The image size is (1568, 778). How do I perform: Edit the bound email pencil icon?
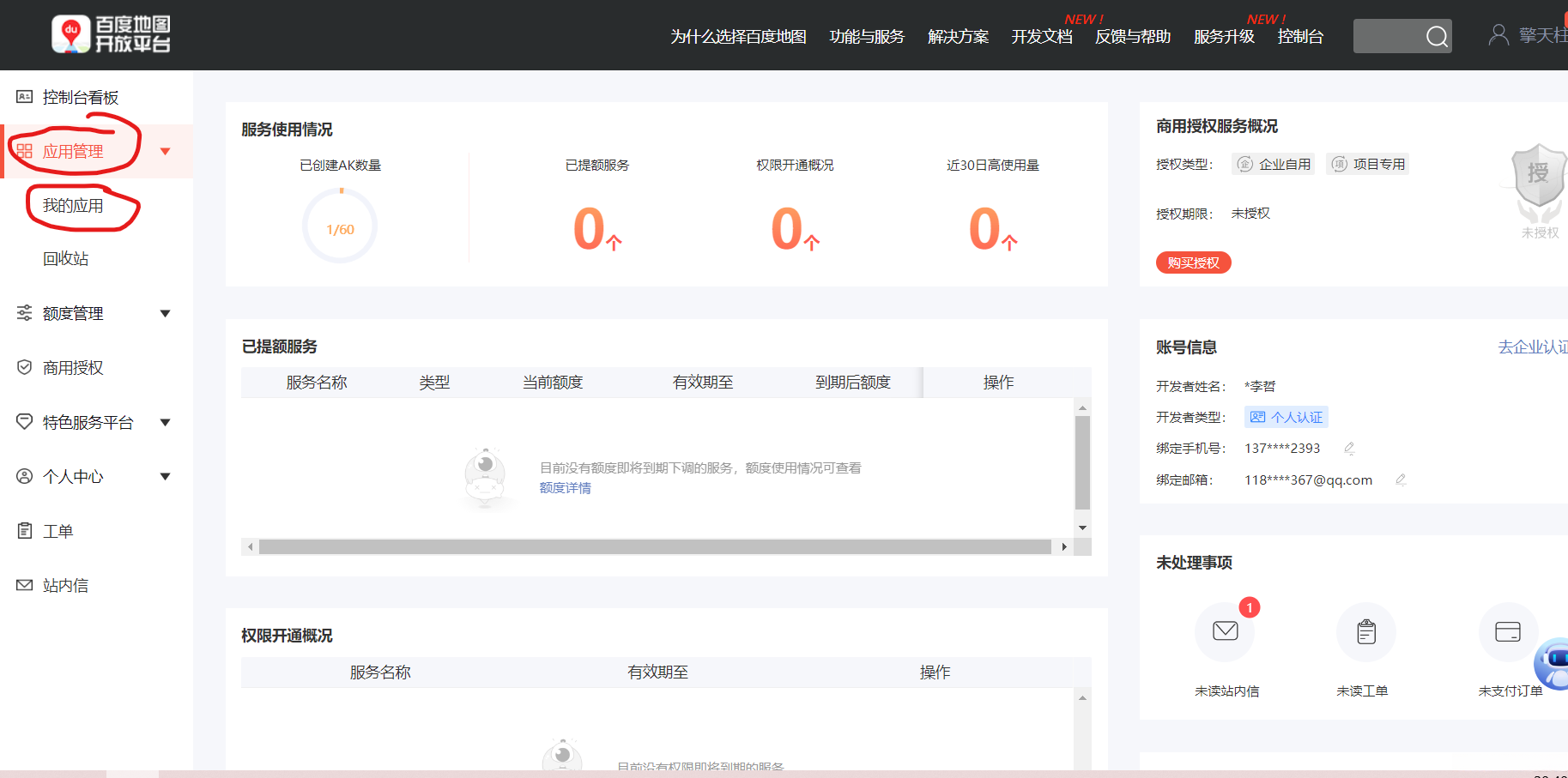[x=1401, y=479]
